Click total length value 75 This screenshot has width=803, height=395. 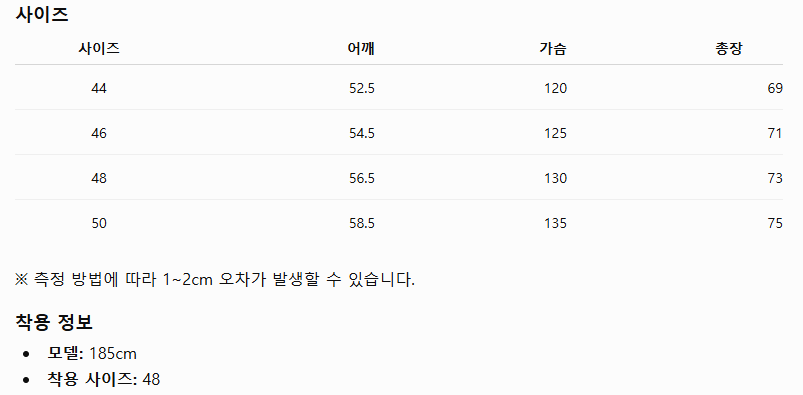(775, 224)
